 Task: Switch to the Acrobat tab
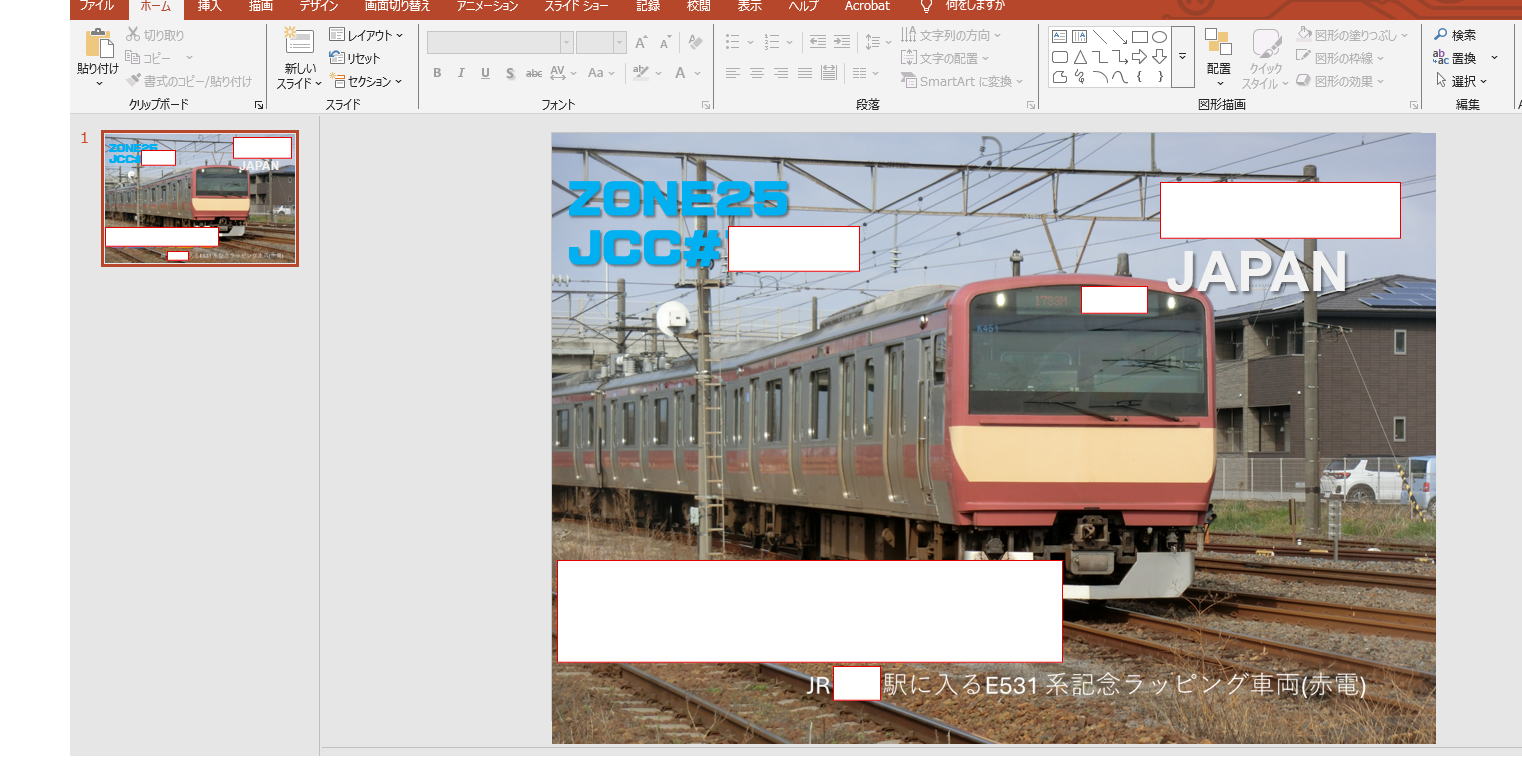[867, 6]
